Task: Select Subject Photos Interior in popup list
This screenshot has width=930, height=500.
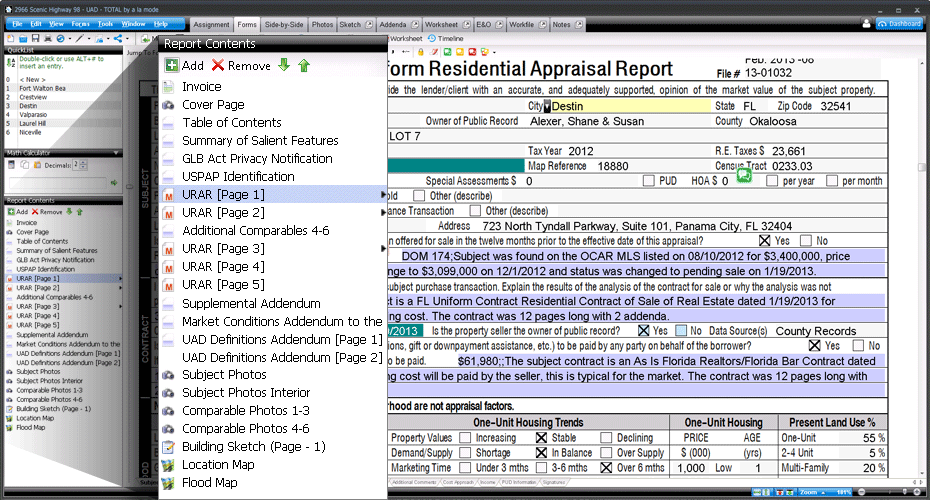Action: tap(246, 393)
